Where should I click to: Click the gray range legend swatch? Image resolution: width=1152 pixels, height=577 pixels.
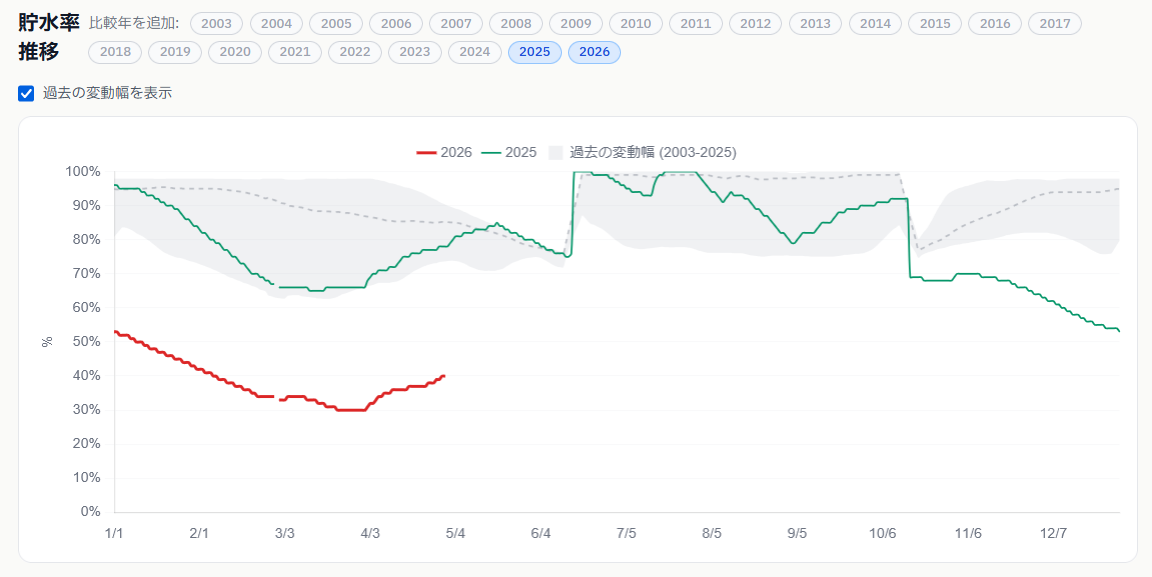(555, 153)
